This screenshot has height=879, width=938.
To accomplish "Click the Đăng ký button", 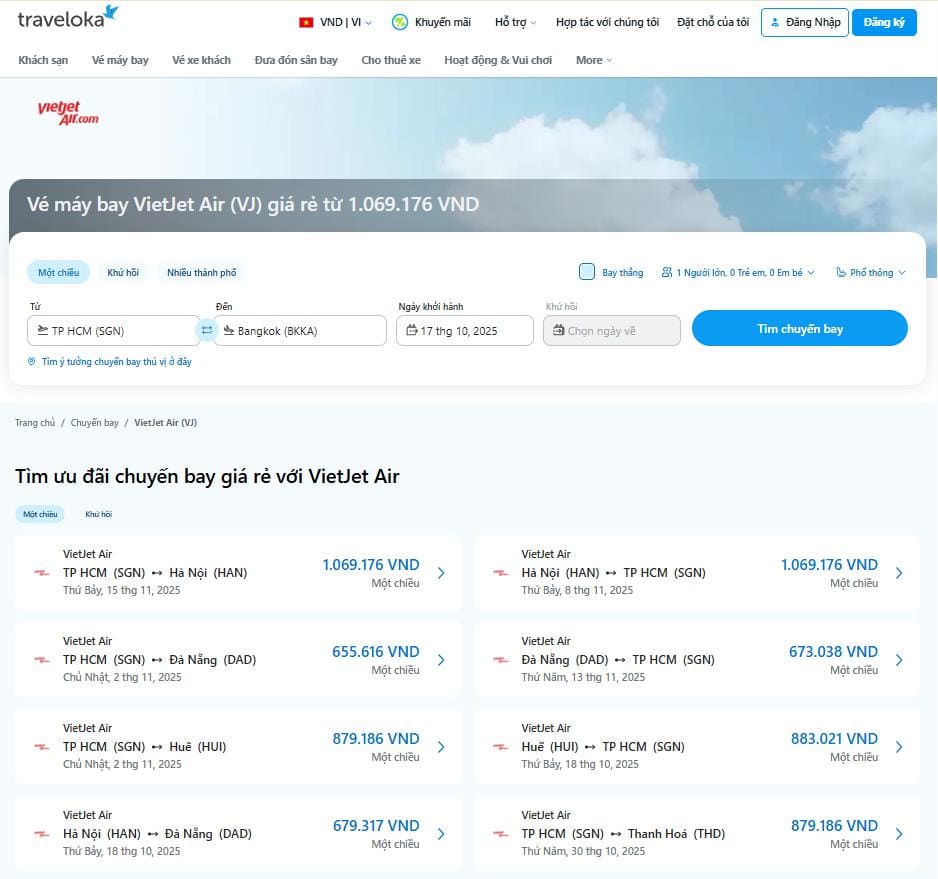I will [883, 22].
